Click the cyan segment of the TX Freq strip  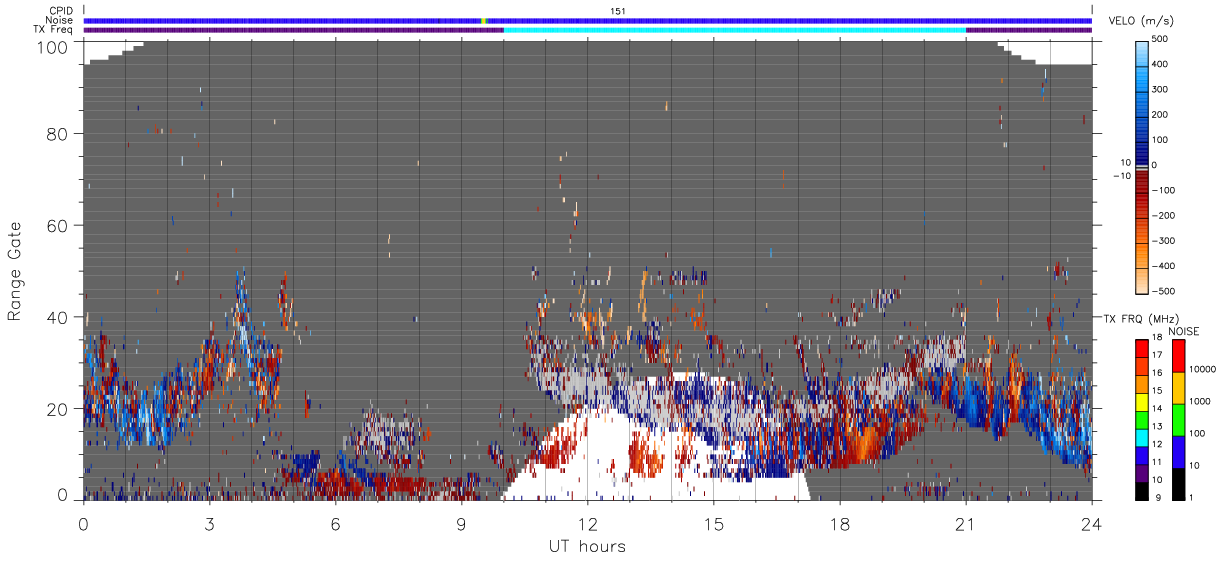[735, 30]
